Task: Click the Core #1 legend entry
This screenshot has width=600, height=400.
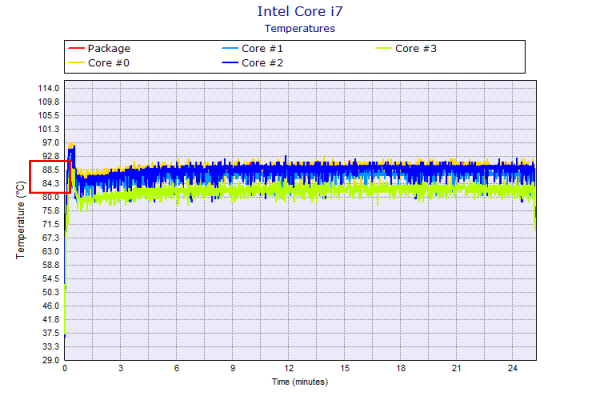Action: tap(253, 49)
